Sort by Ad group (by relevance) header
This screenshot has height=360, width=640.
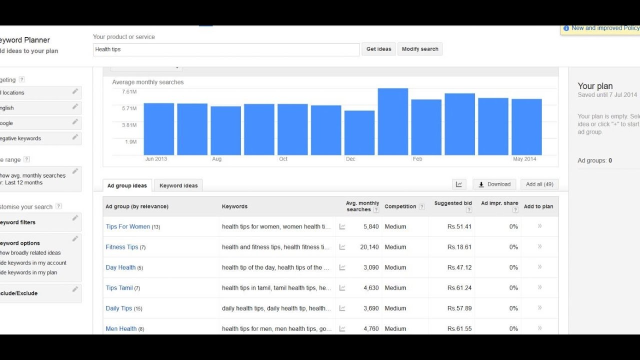(137, 207)
